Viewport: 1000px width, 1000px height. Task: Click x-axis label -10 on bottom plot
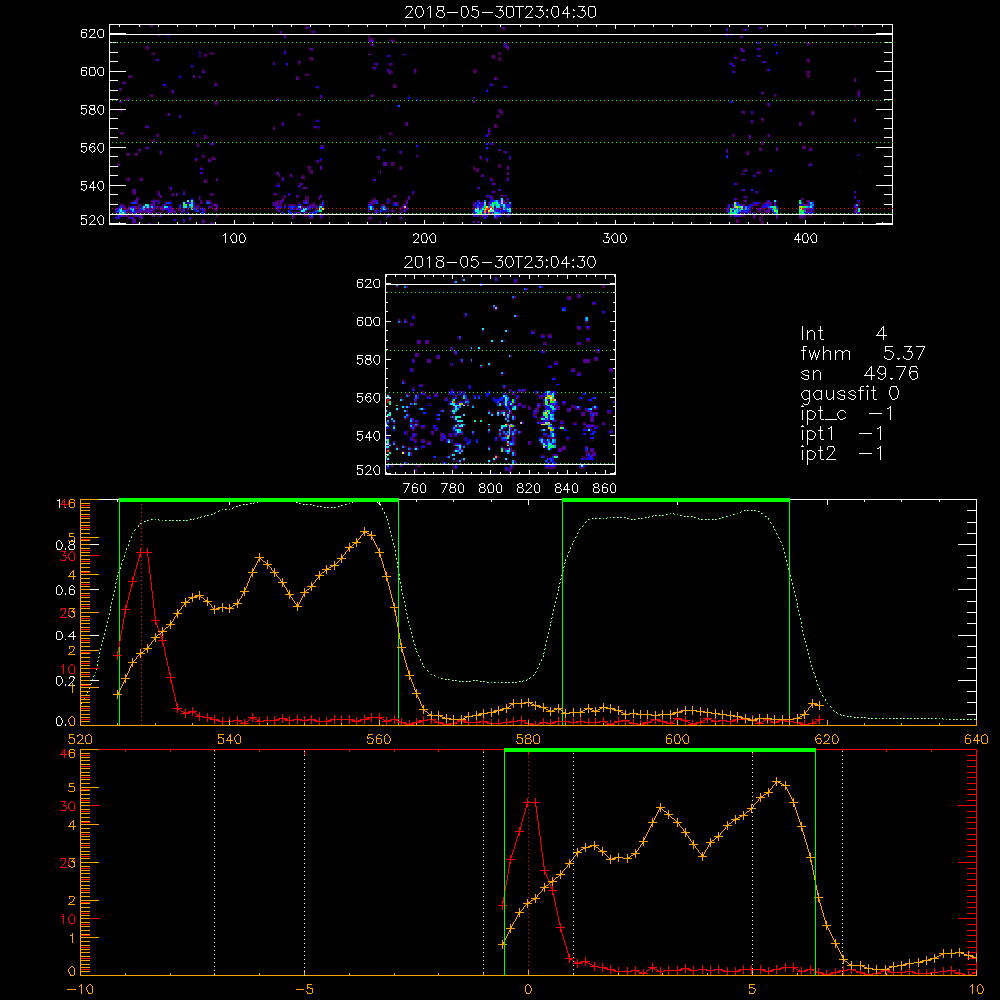point(80,990)
